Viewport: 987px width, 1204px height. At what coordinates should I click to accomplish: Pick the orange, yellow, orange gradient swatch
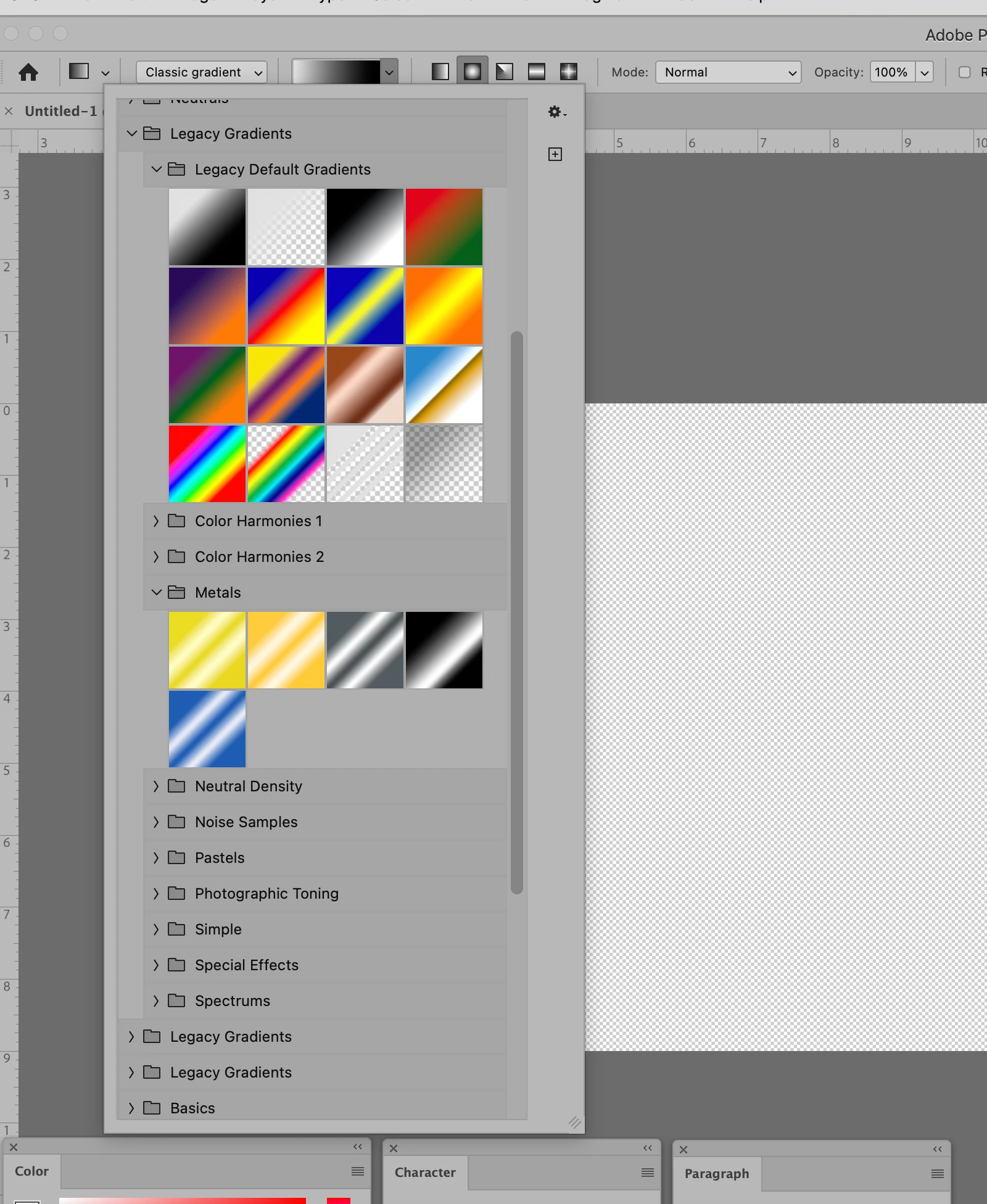click(444, 306)
